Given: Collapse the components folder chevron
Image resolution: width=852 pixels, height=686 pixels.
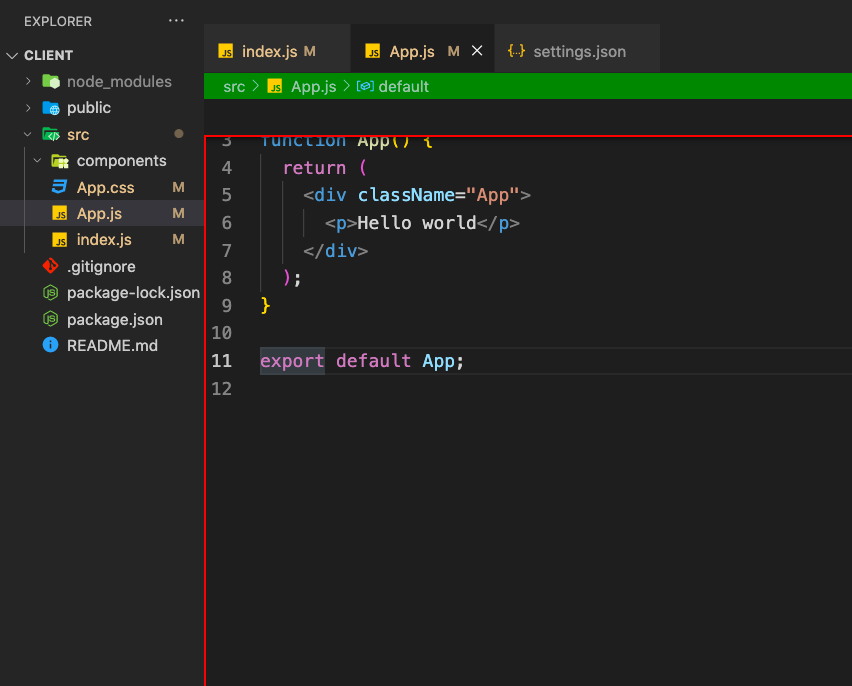Looking at the screenshot, I should point(37,161).
